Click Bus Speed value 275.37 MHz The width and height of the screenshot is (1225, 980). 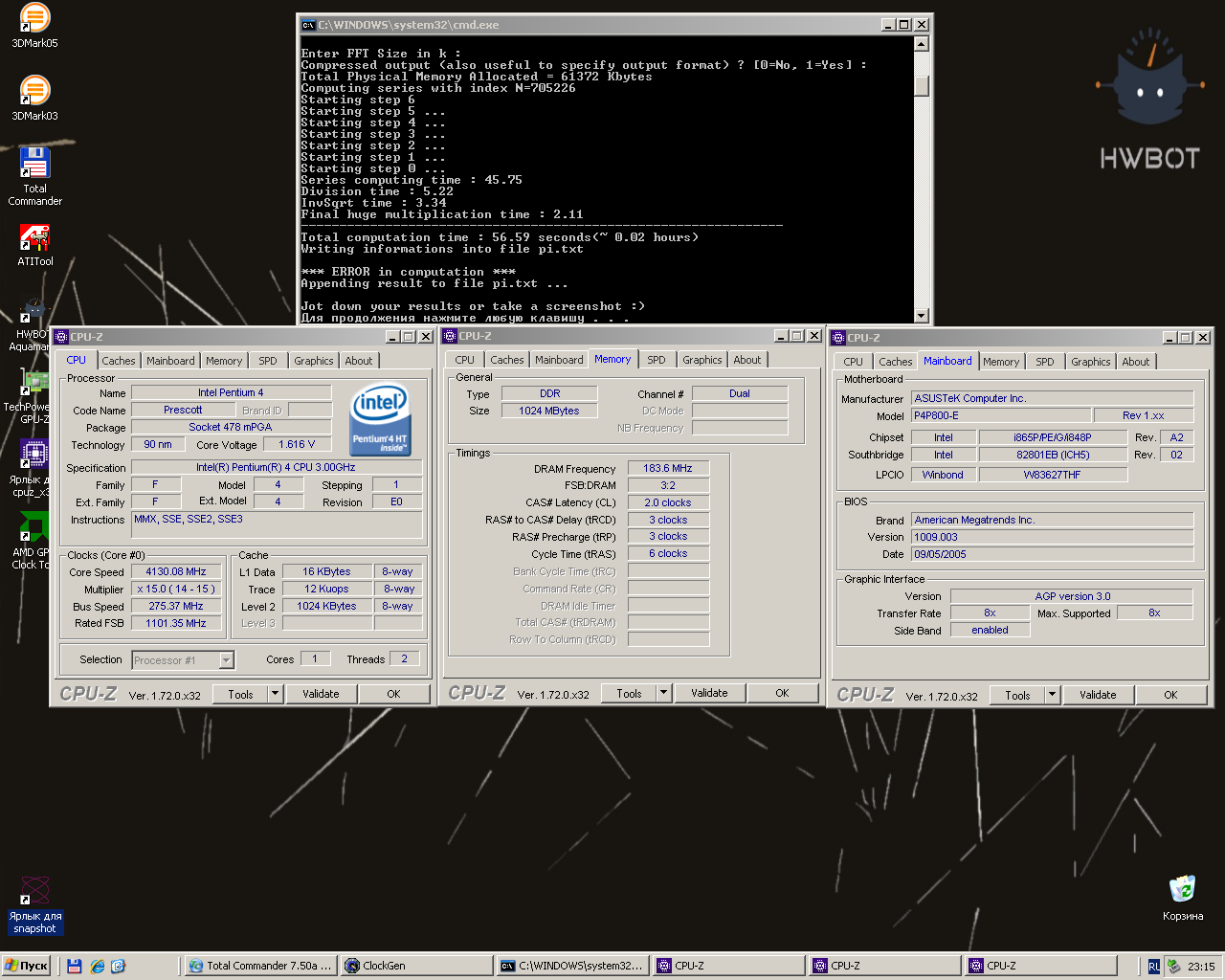[176, 606]
